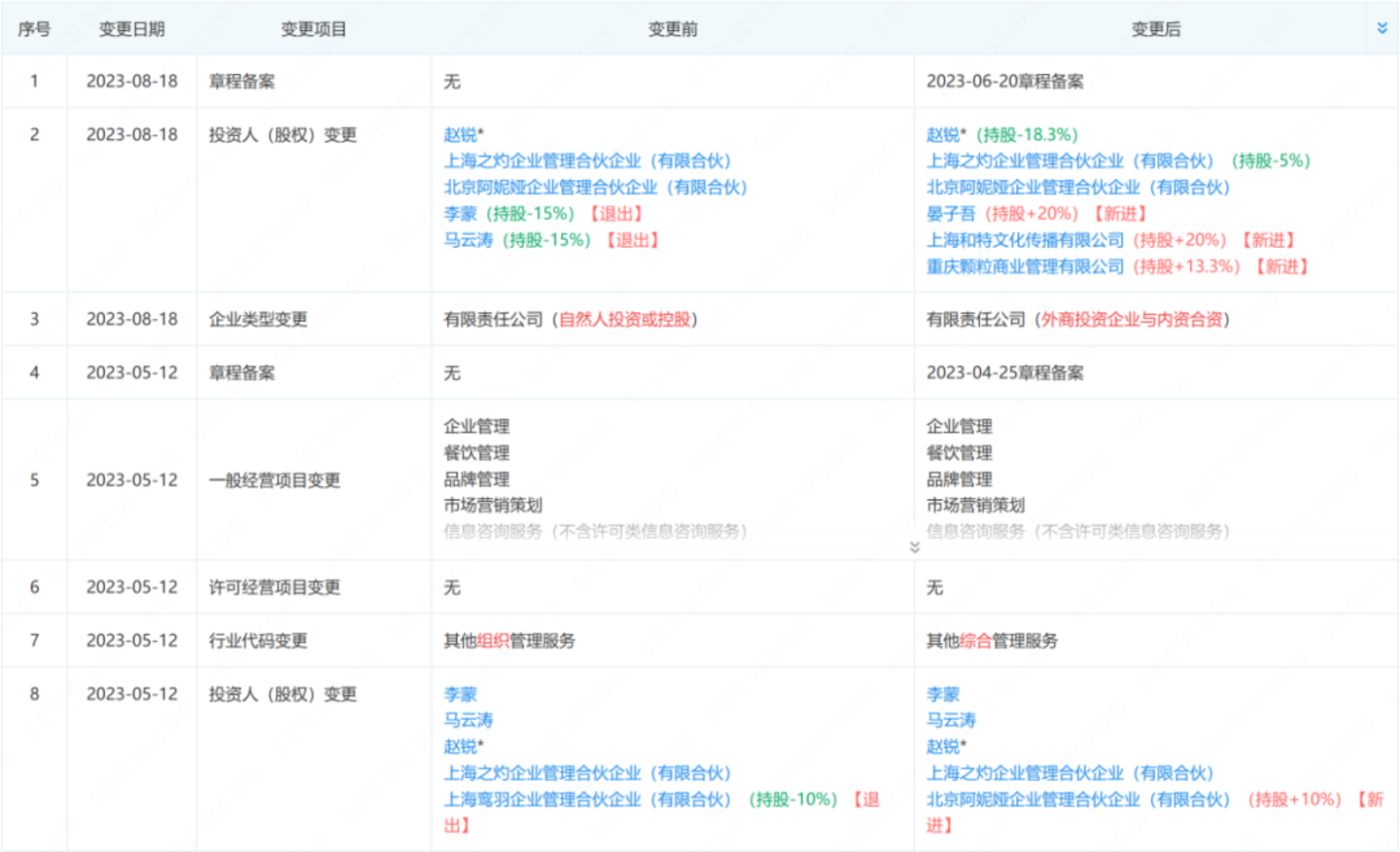Click 马云涛 with 持股-15% in row 2

[468, 240]
